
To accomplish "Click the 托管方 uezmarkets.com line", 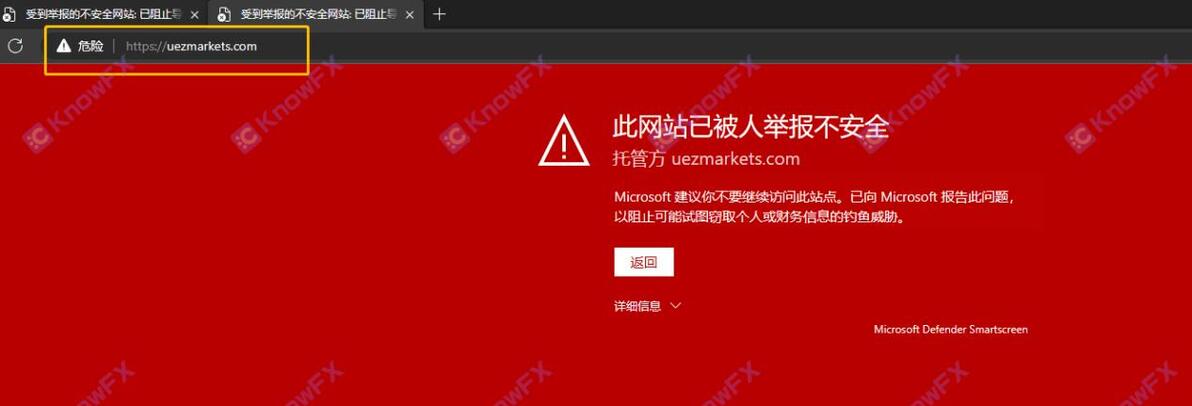I will [x=707, y=160].
